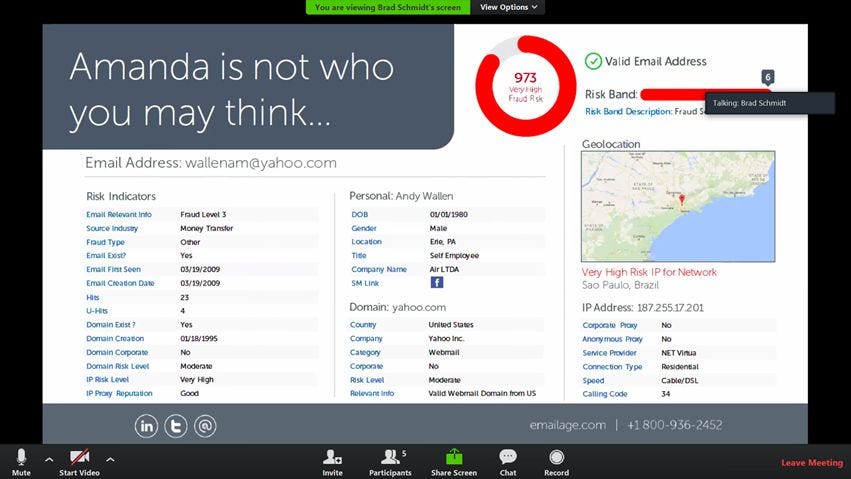Screen dimensions: 851x479
Task: Click the 'Risk Band Description' link
Action: click(628, 111)
